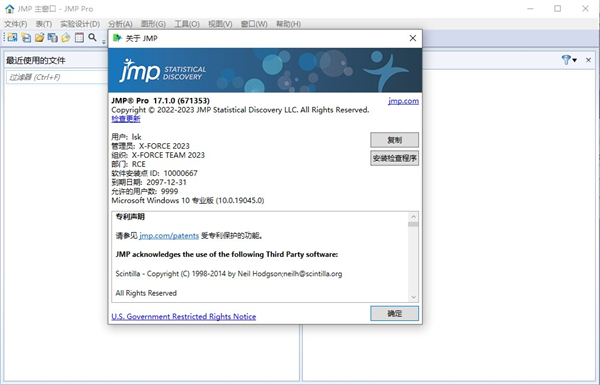Click the Copyright 2022-2023 JMP line
Screen dimensions: 600x385
[240, 110]
